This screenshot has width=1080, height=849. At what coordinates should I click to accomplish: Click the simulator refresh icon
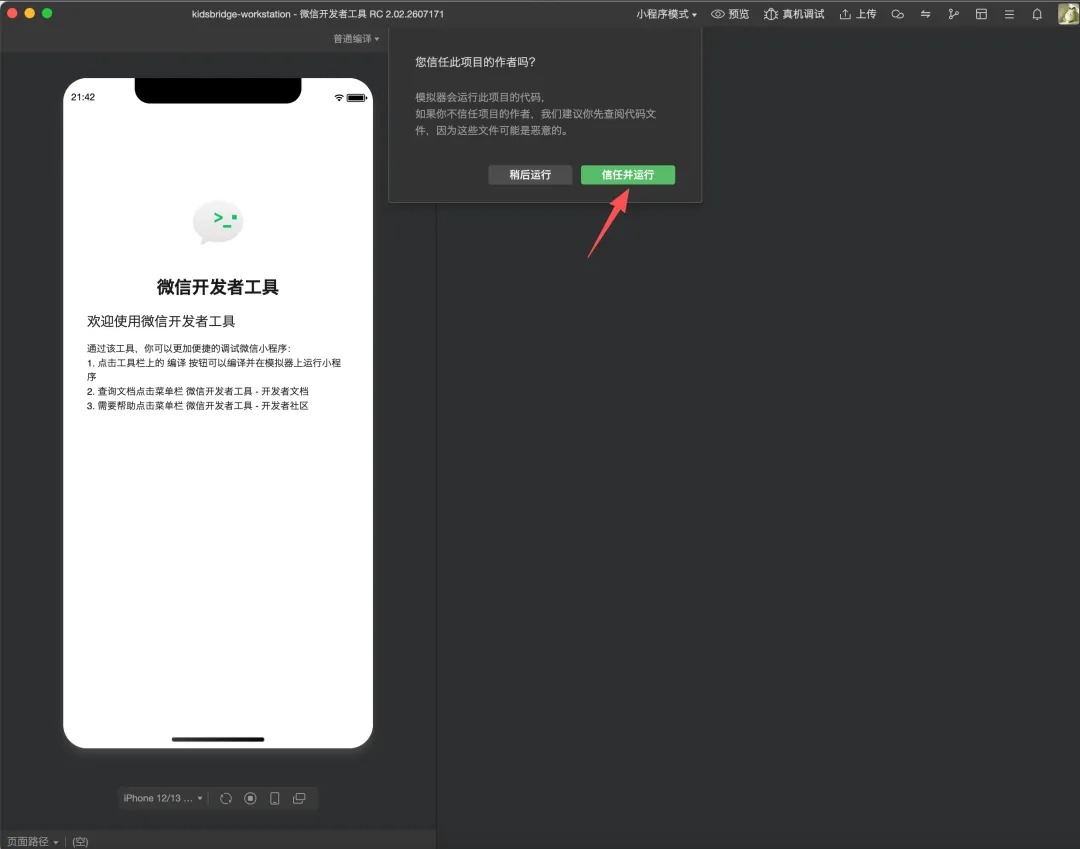[226, 798]
